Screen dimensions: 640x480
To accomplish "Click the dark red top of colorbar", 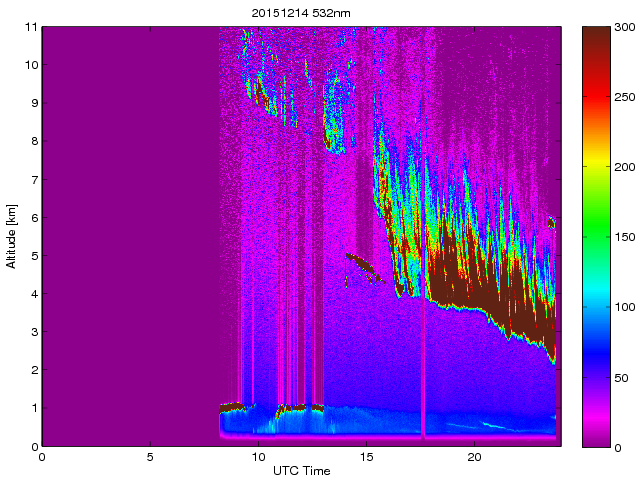I will click(596, 37).
